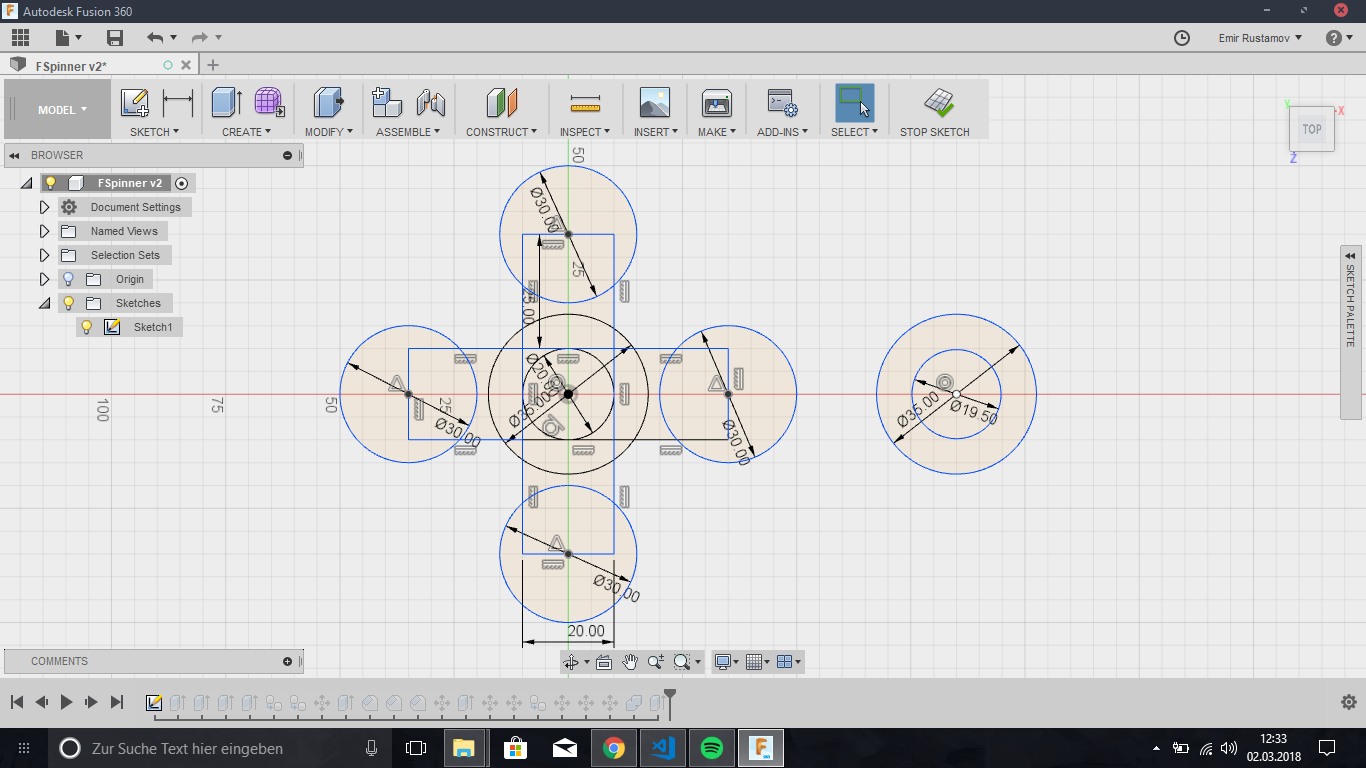Expand the Named Views folder
Screen dimensions: 1366x768
(44, 231)
